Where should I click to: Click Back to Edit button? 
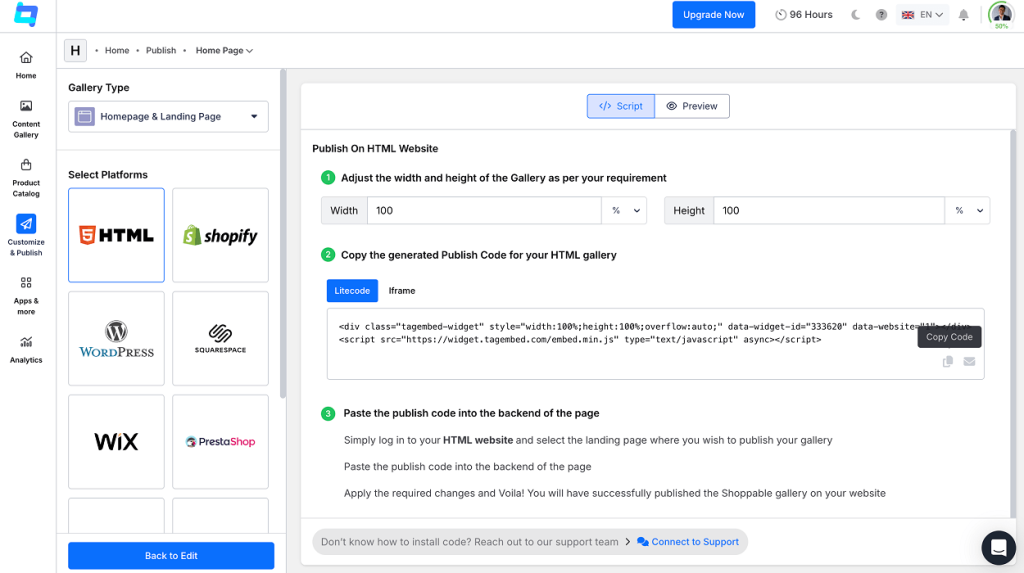(x=171, y=555)
